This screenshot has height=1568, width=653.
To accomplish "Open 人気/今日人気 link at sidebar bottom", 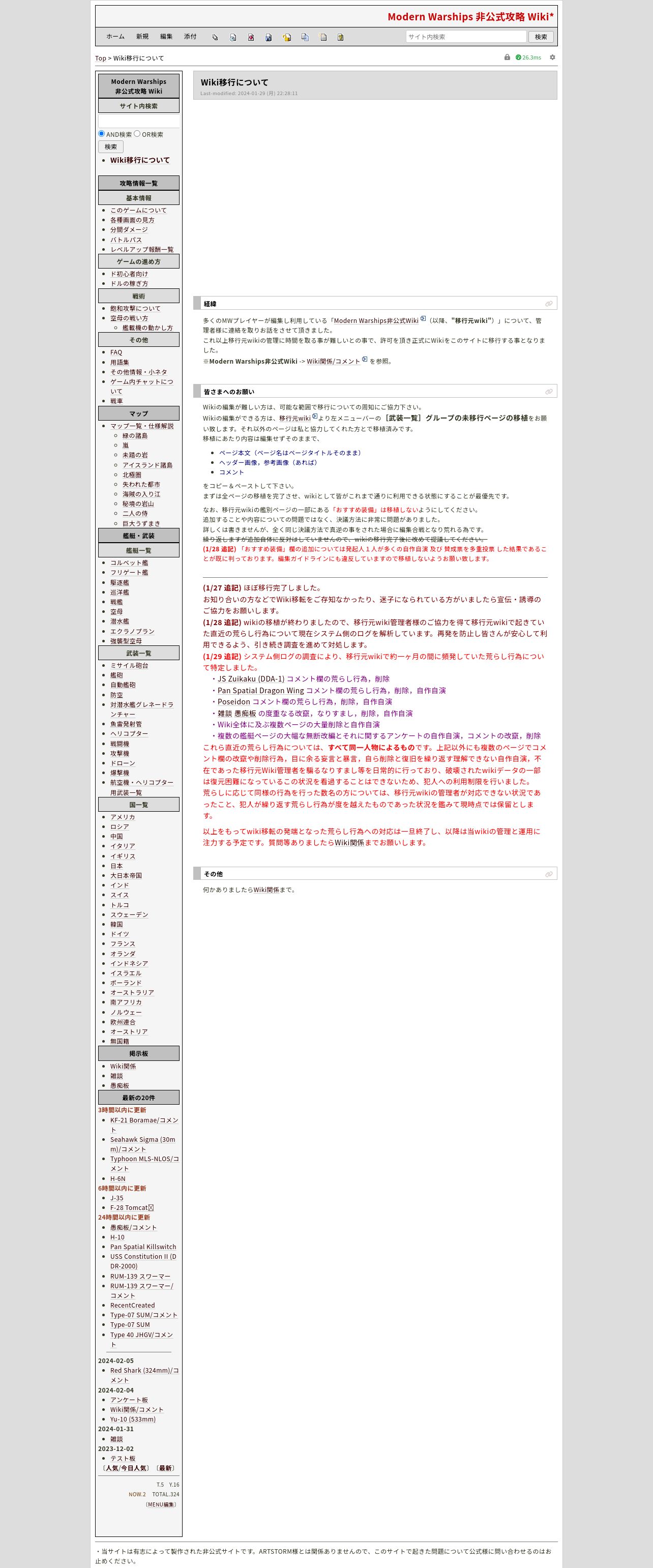I will [x=126, y=1468].
